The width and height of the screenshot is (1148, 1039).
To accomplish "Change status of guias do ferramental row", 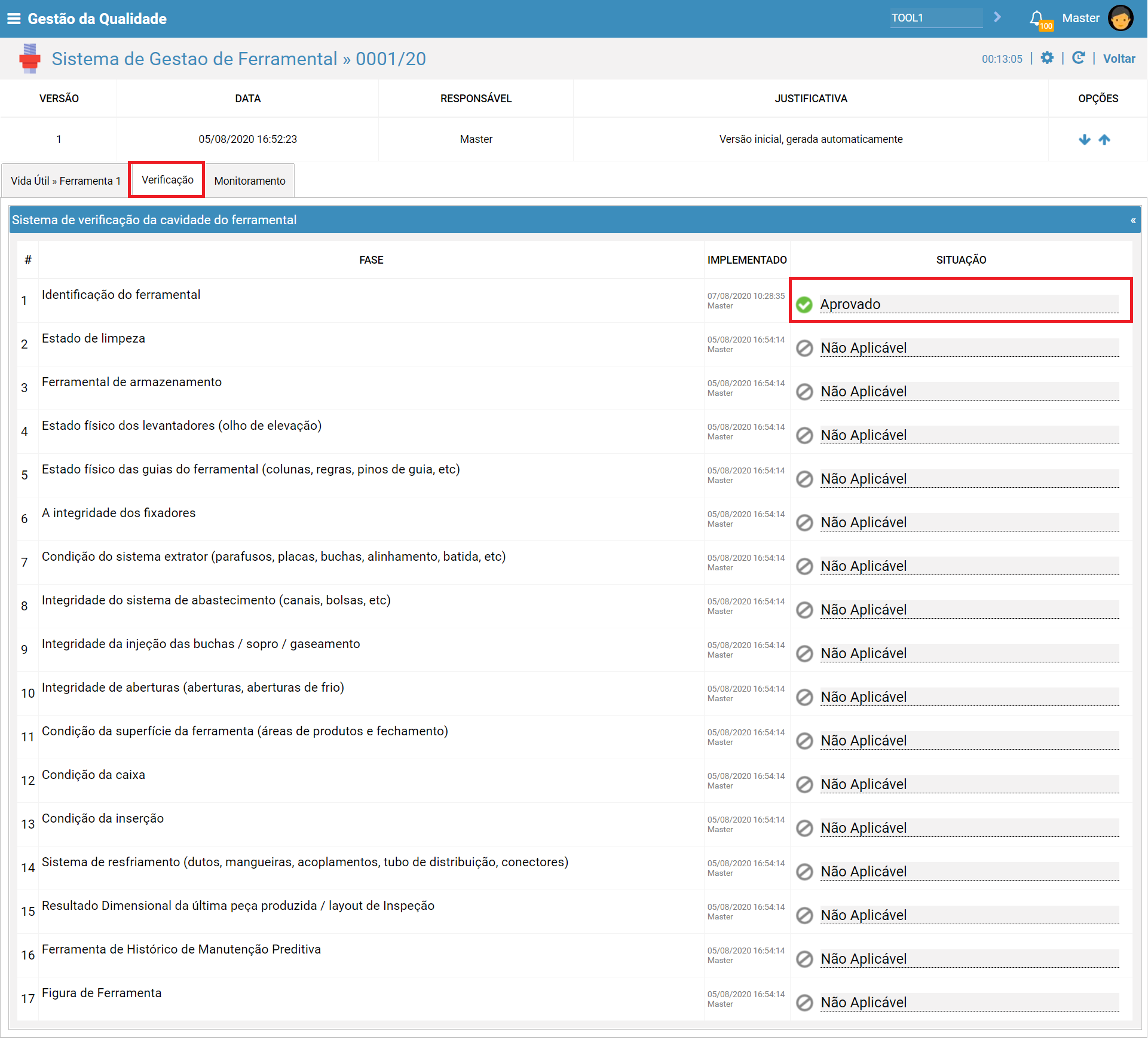I will point(969,479).
